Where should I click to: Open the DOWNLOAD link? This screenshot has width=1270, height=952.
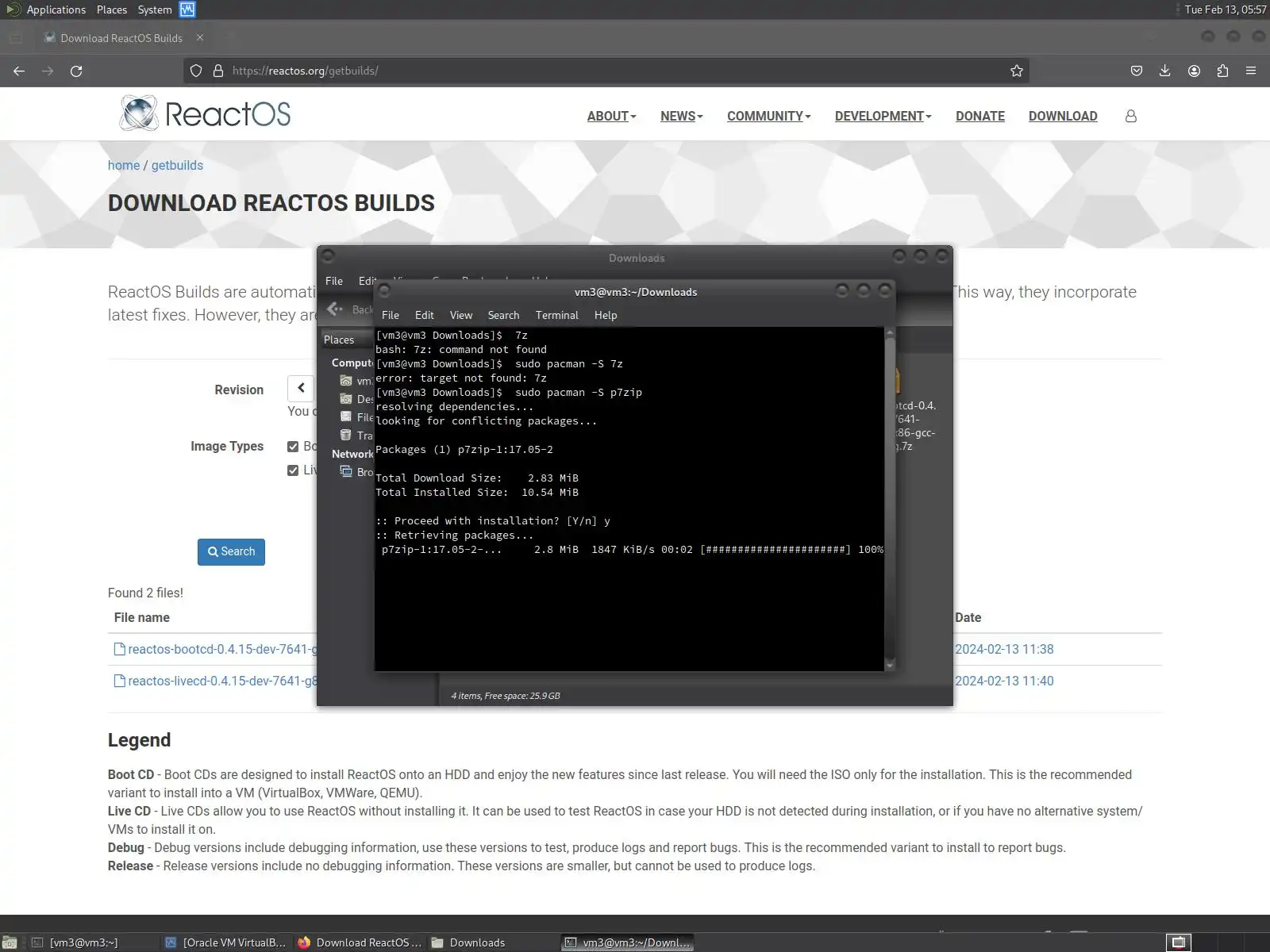tap(1063, 116)
